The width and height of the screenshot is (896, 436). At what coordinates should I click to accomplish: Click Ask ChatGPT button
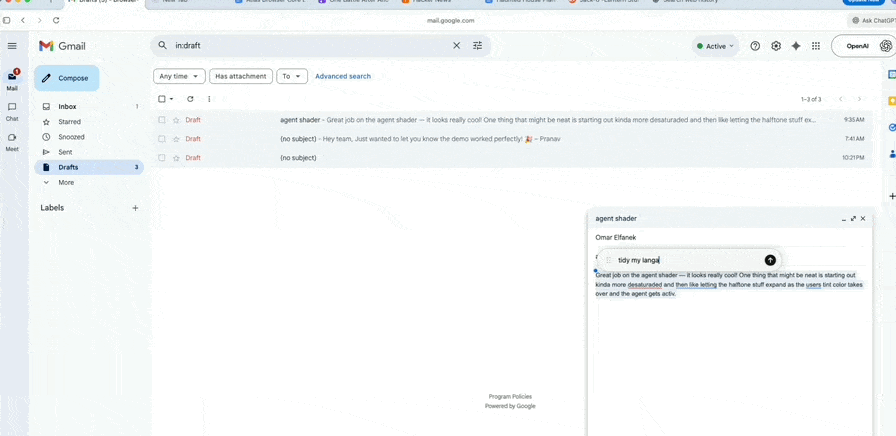[872, 21]
